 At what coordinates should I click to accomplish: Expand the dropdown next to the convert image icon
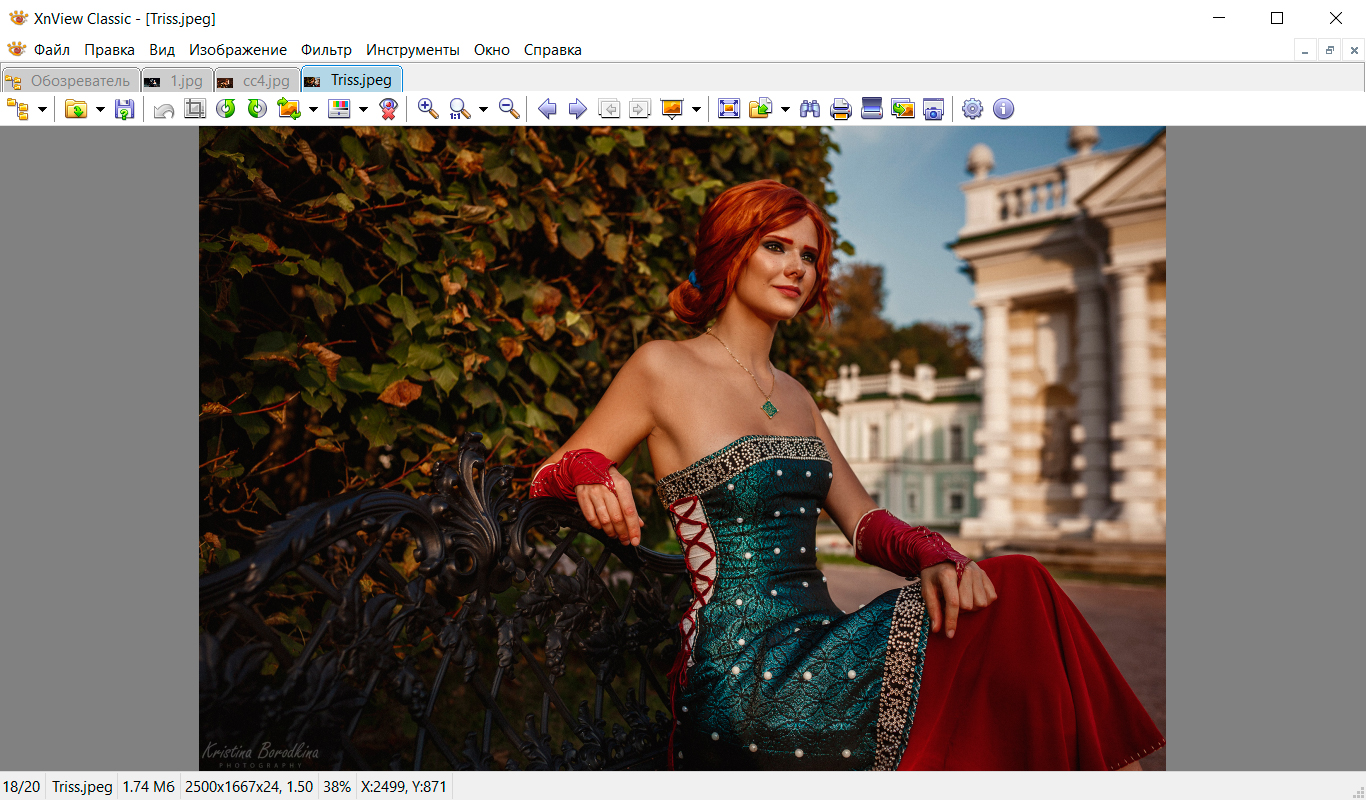pyautogui.click(x=313, y=109)
